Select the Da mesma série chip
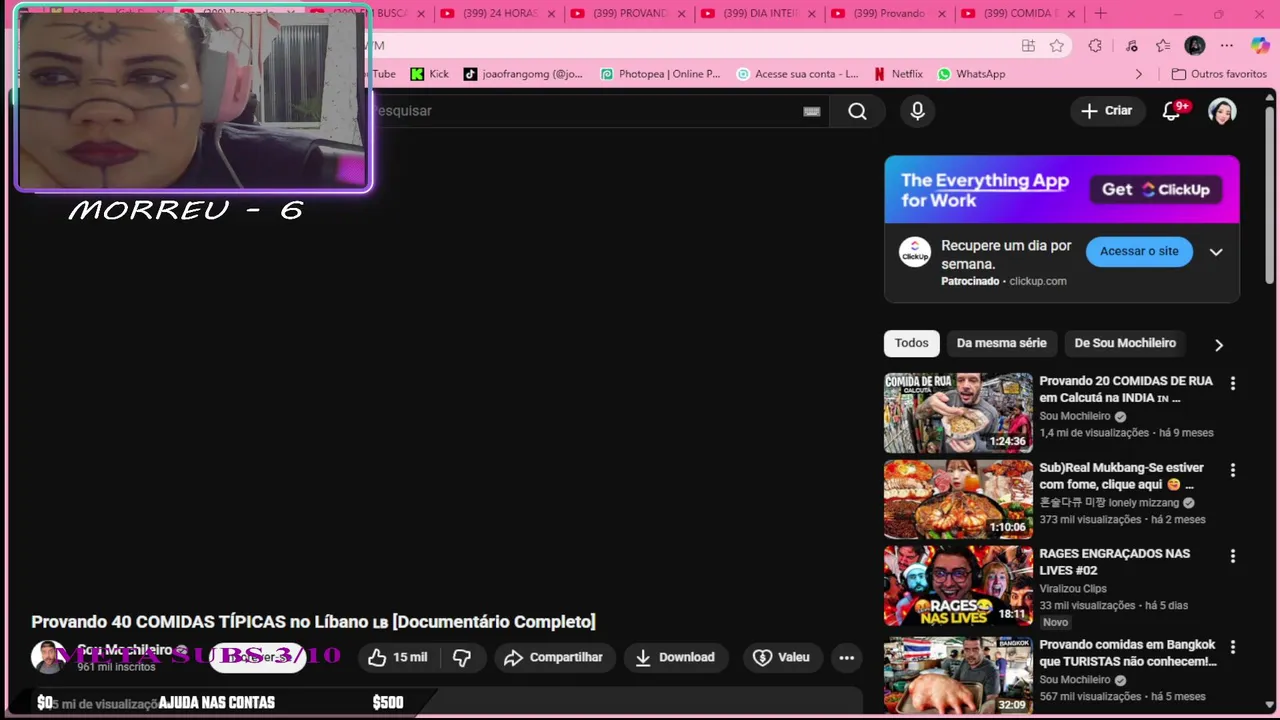1280x720 pixels. 1001,343
